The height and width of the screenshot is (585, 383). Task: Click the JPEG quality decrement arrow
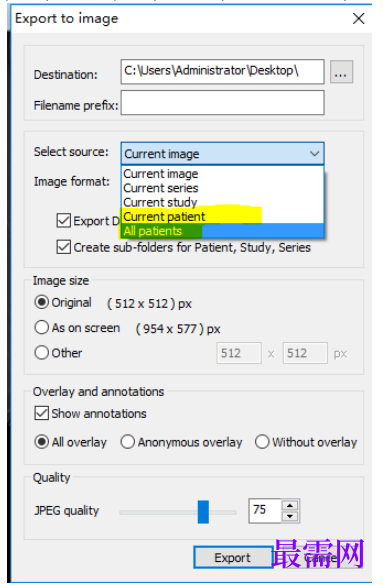pyautogui.click(x=290, y=516)
